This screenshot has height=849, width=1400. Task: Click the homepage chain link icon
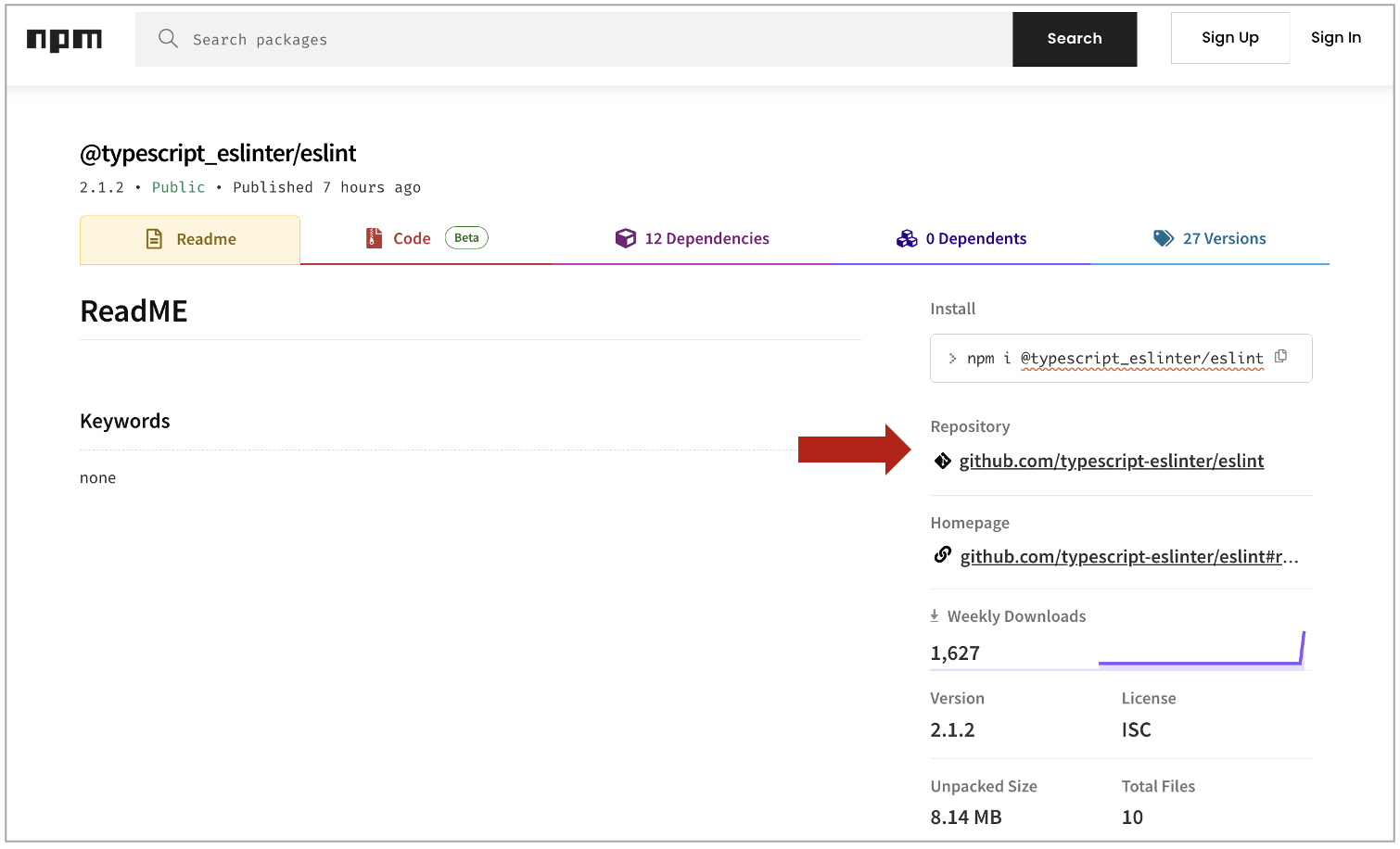click(942, 555)
